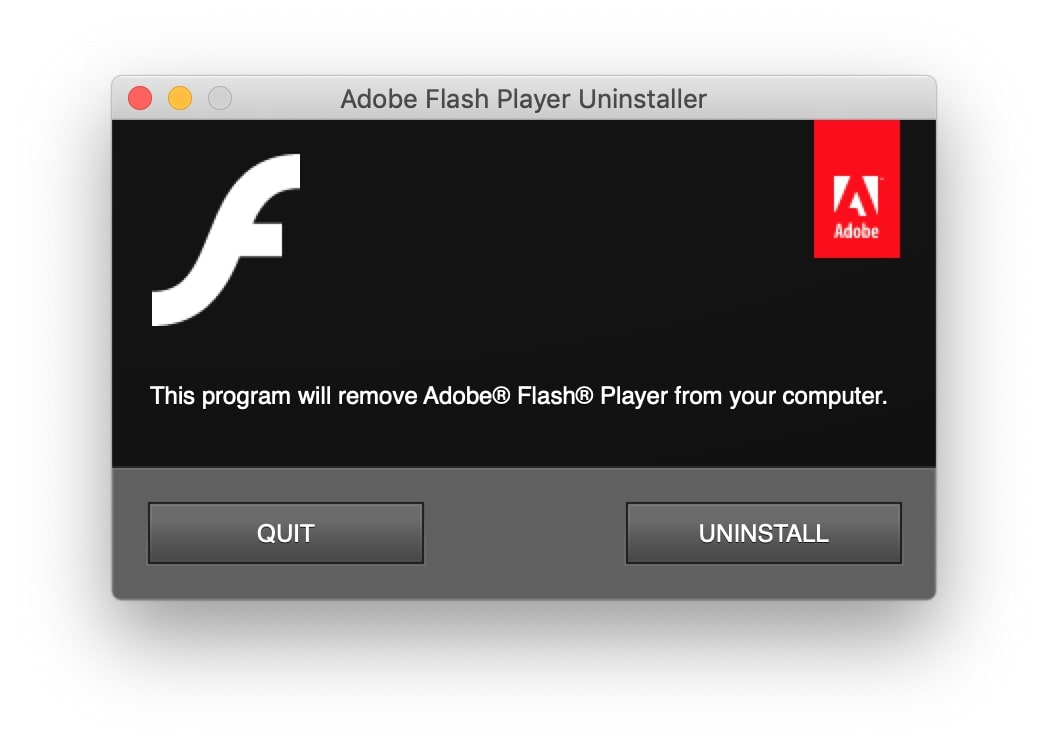Click the triangle in the Adobe logo

pyautogui.click(x=856, y=195)
